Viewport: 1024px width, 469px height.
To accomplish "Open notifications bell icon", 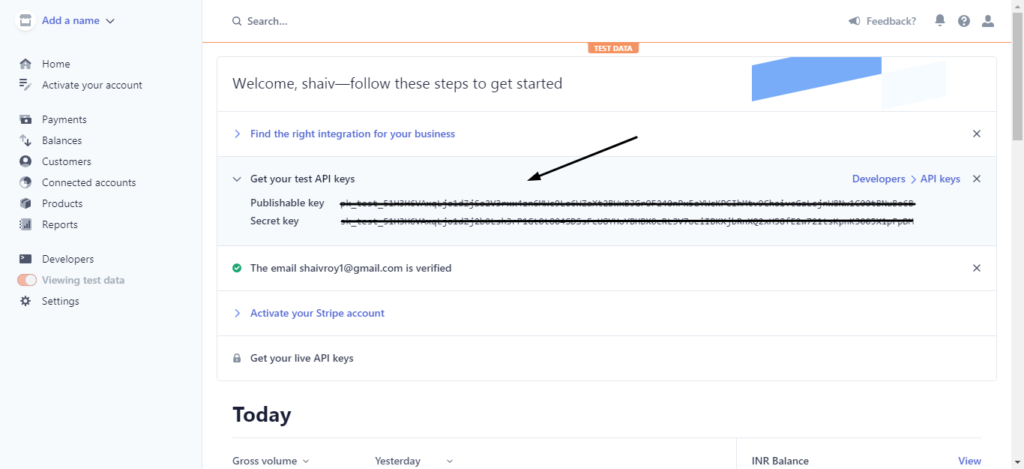I will tap(940, 21).
